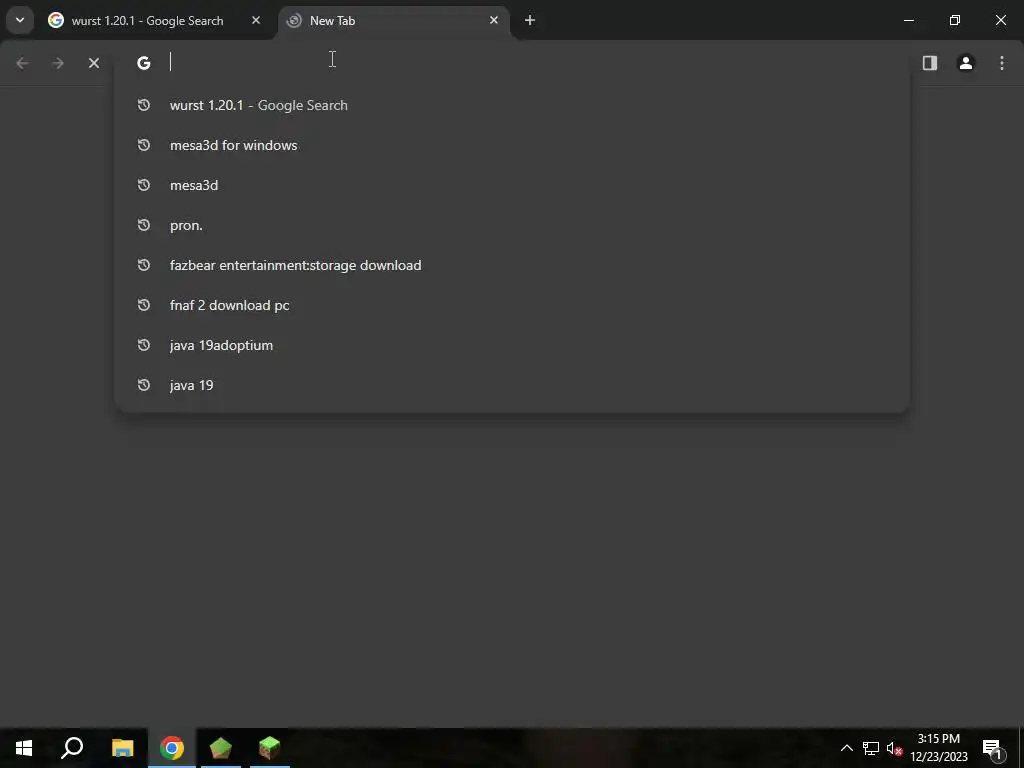
Task: Open the Windows Start menu
Action: pos(24,748)
